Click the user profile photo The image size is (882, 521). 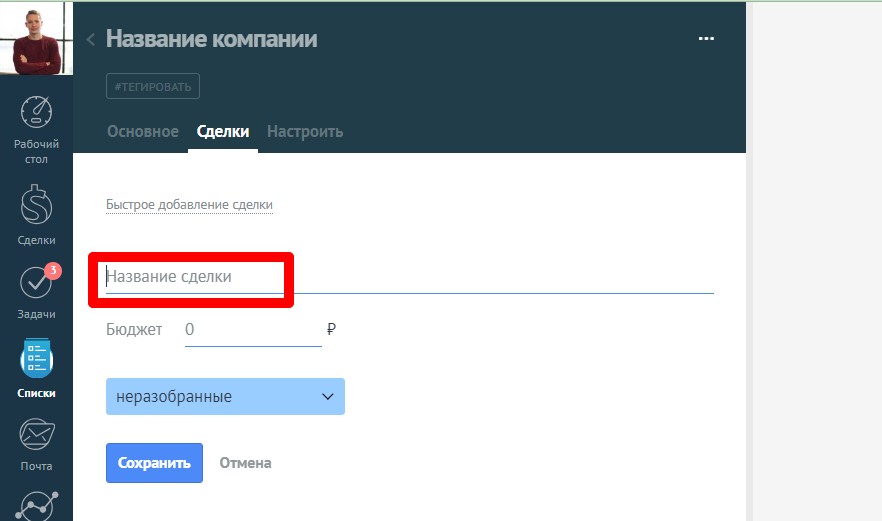[37, 38]
